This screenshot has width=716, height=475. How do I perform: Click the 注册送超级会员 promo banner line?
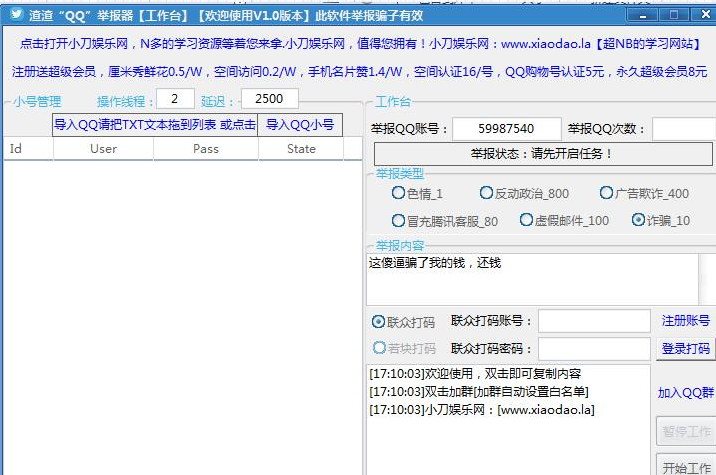tap(359, 72)
